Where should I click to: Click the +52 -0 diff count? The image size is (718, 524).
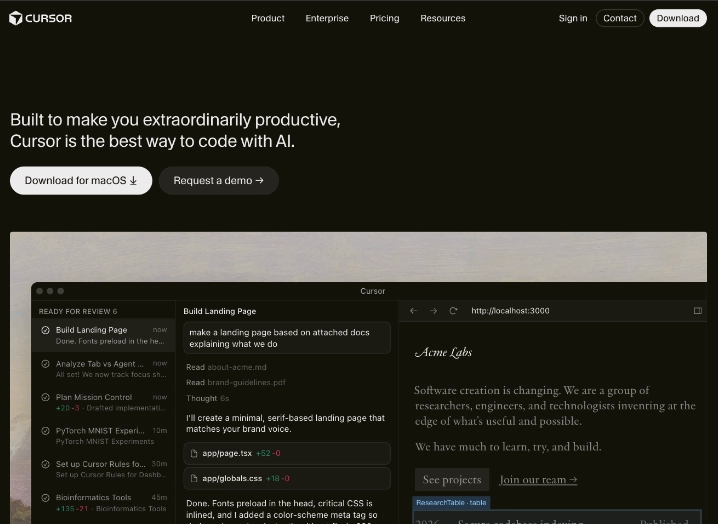268,453
